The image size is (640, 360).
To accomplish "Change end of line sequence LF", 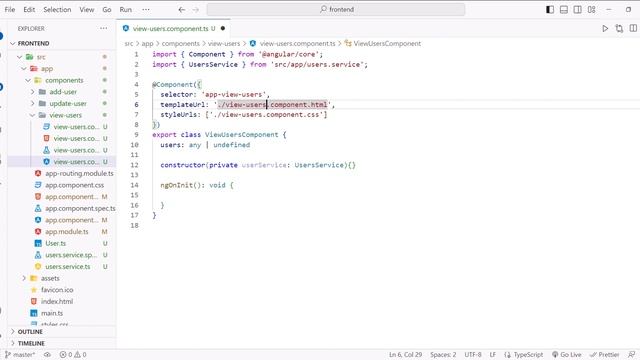I will tap(493, 355).
